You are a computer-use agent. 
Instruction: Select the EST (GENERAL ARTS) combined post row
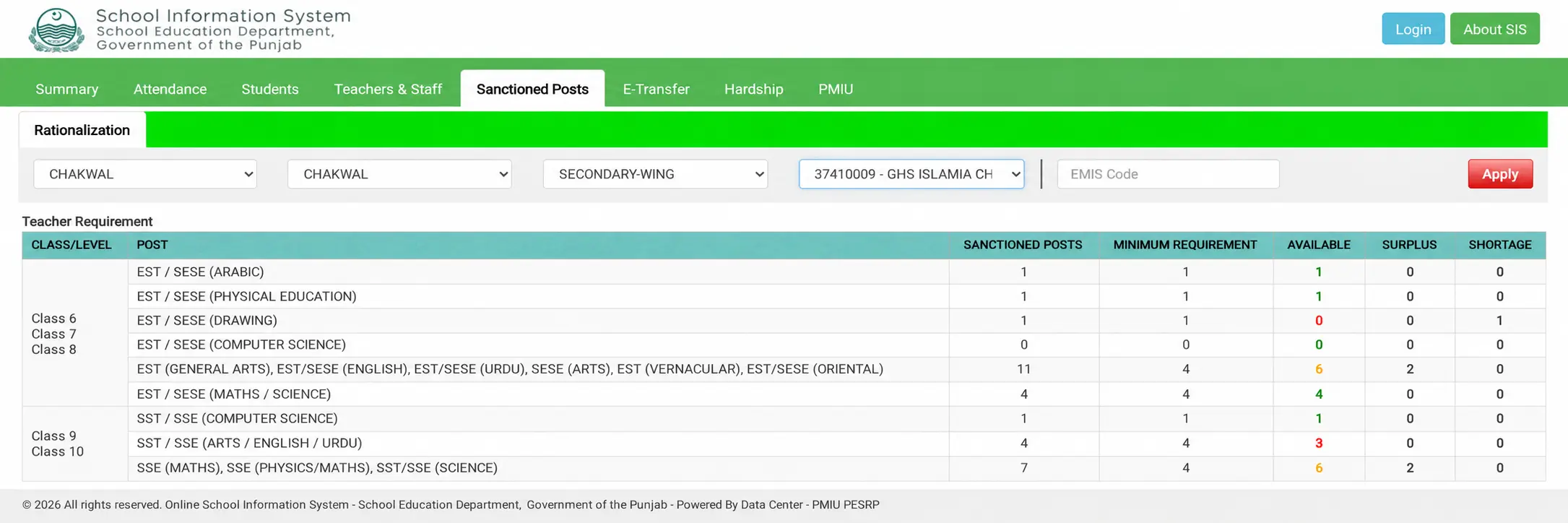(x=837, y=369)
